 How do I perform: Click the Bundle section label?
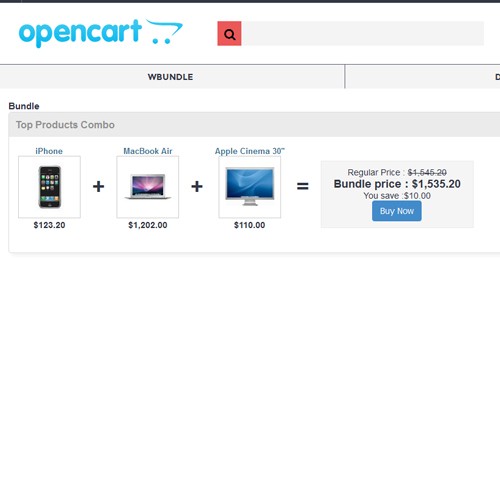[24, 106]
